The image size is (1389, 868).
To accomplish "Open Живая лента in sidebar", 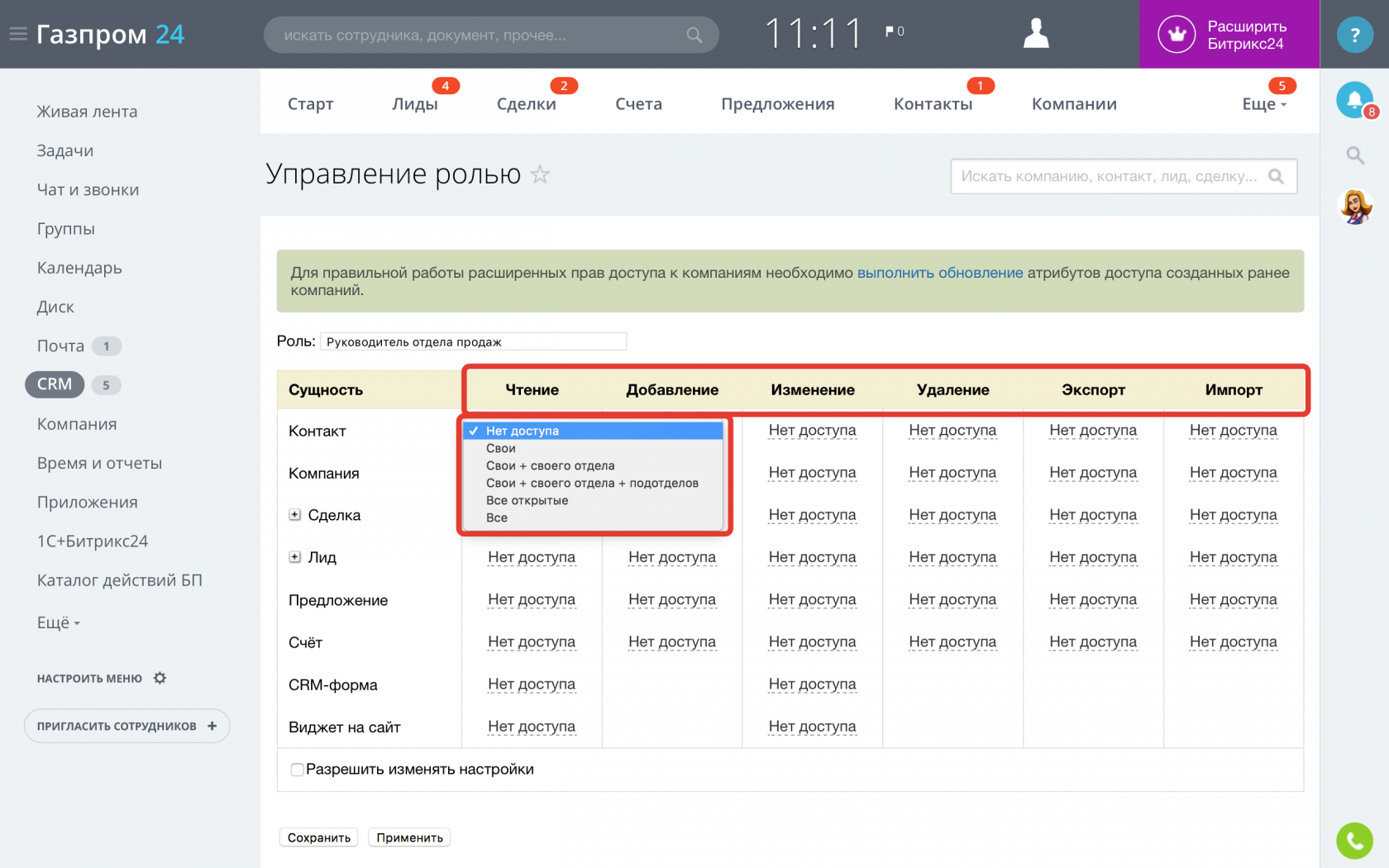I will click(87, 112).
